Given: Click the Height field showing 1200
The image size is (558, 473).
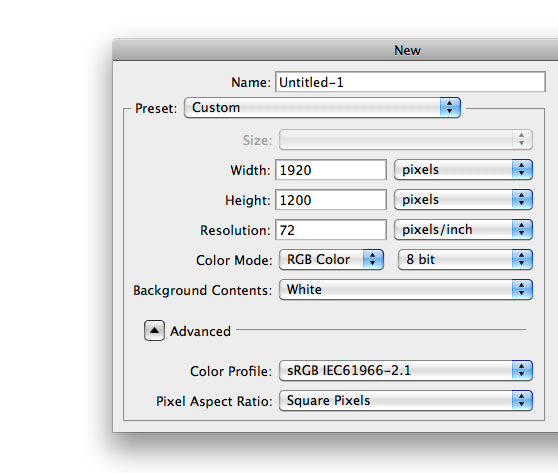Looking at the screenshot, I should tap(331, 200).
